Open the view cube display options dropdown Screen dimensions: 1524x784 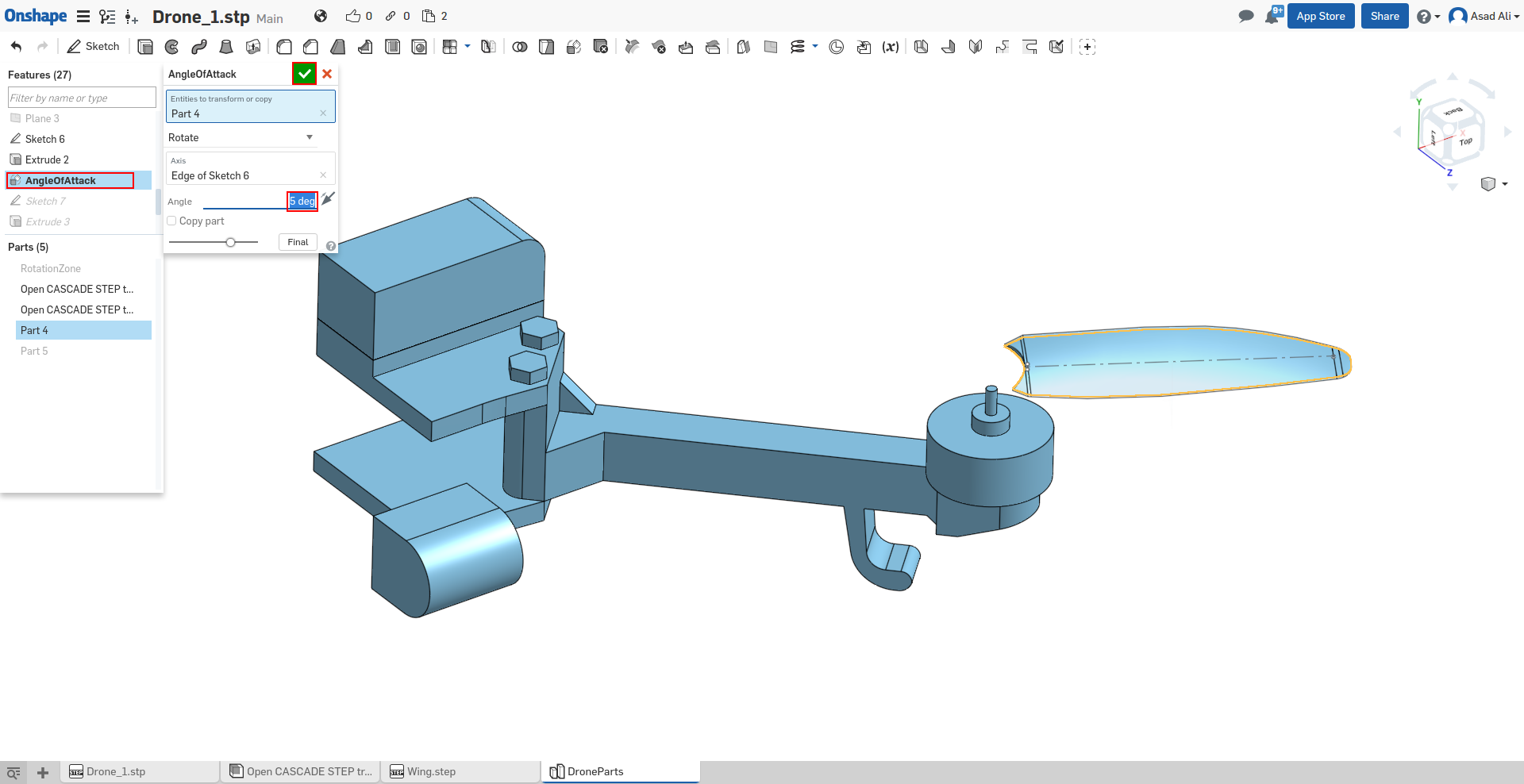(x=1505, y=184)
